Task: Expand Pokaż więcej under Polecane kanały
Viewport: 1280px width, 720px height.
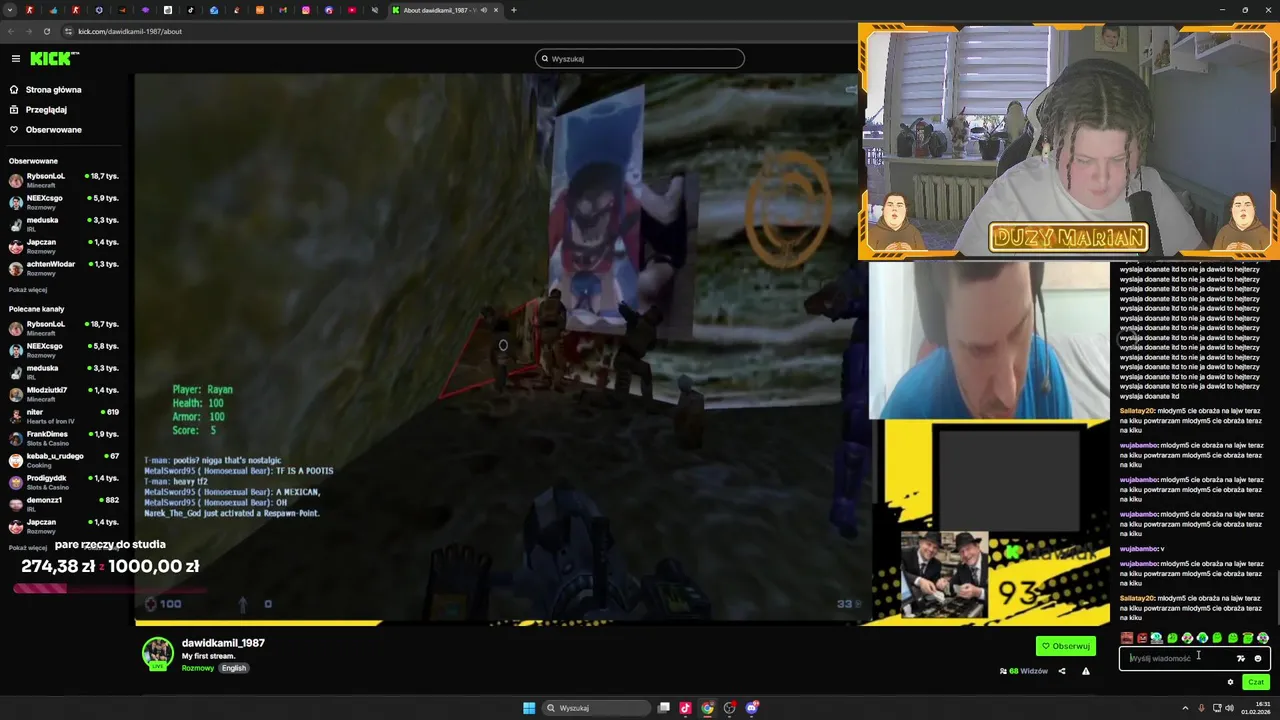Action: tap(28, 548)
